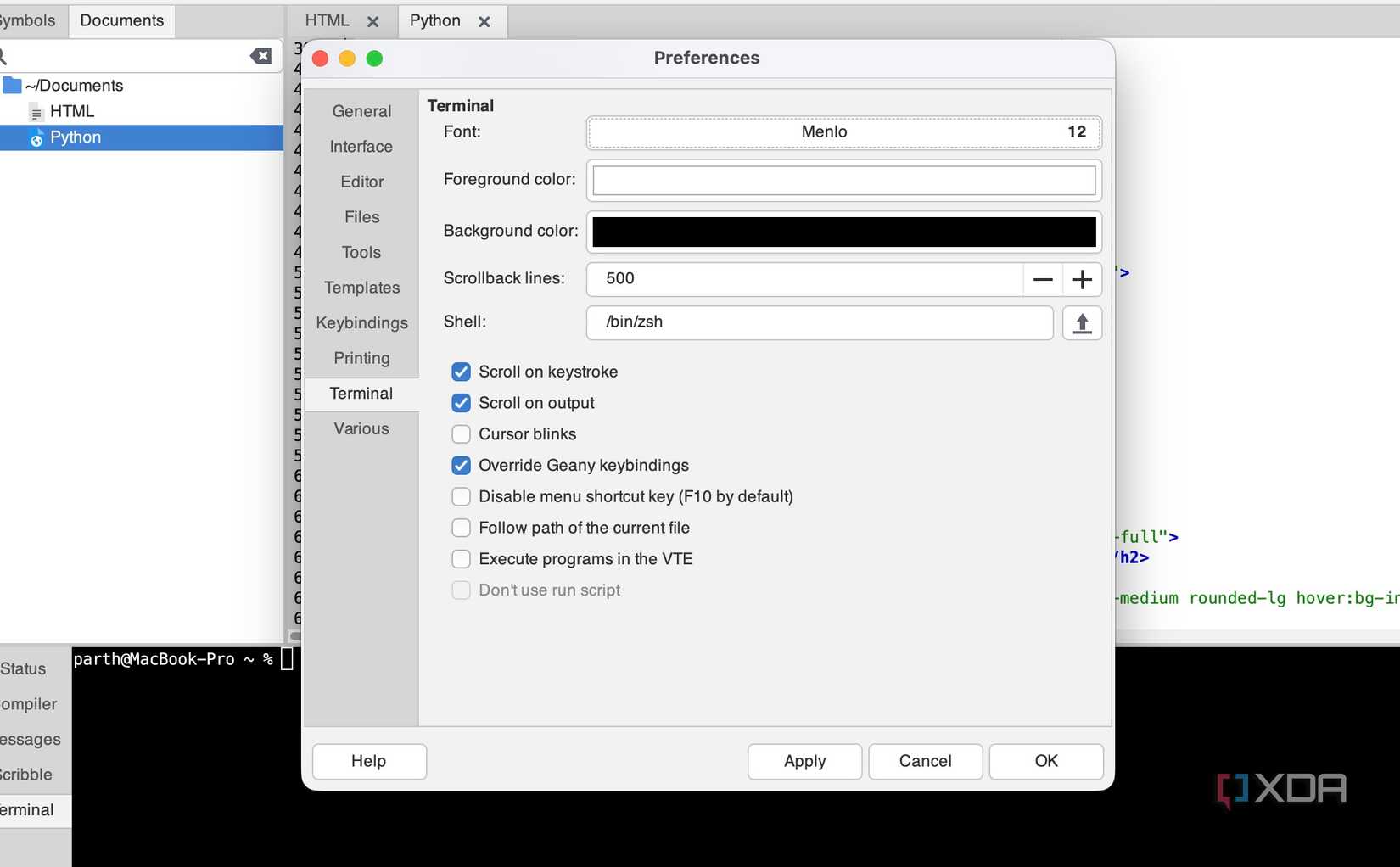Switch to the Documents tab in the sidebar
Image resolution: width=1400 pixels, height=867 pixels.
click(x=121, y=20)
